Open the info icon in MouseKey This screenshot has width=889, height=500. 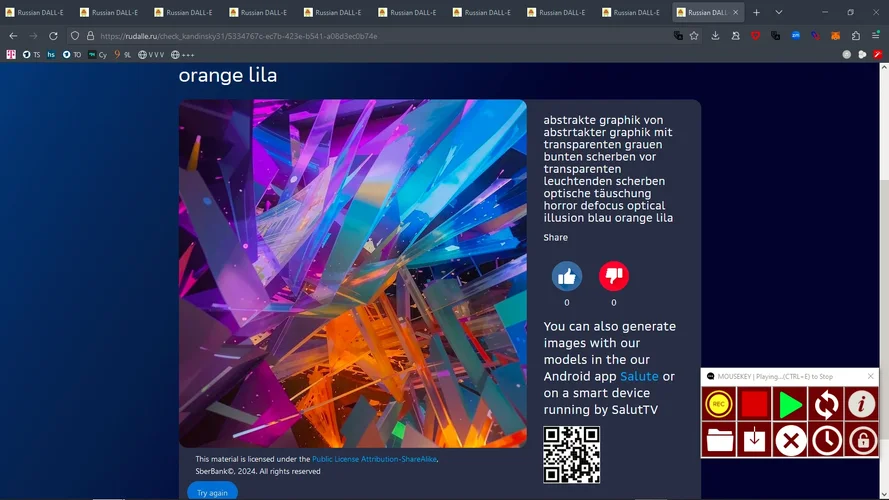tap(861, 405)
